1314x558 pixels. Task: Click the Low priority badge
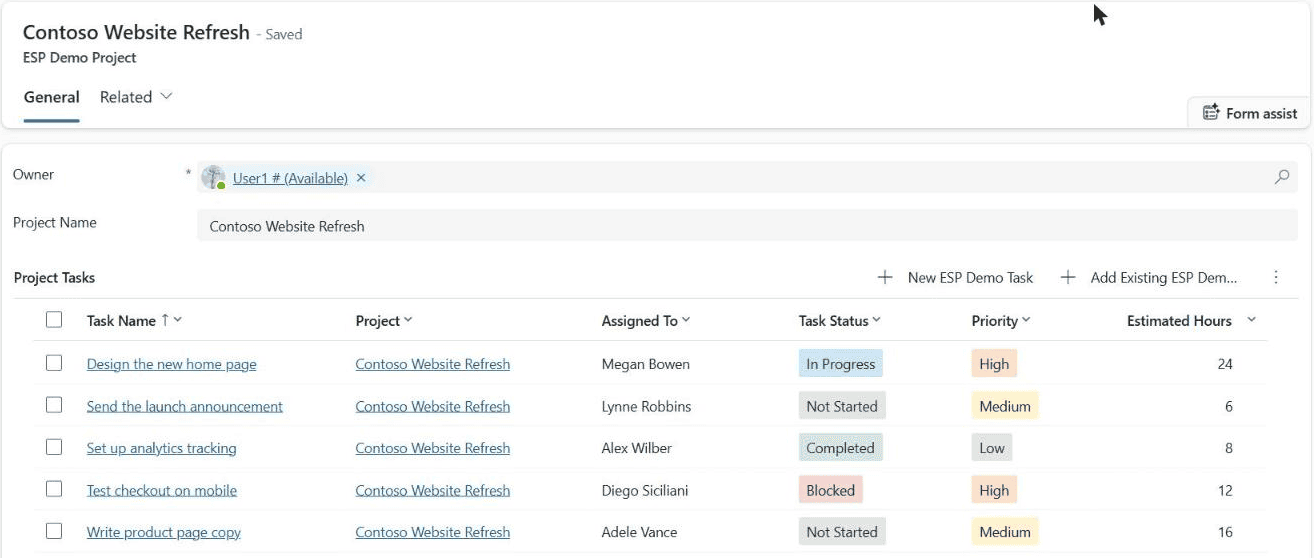coord(992,448)
